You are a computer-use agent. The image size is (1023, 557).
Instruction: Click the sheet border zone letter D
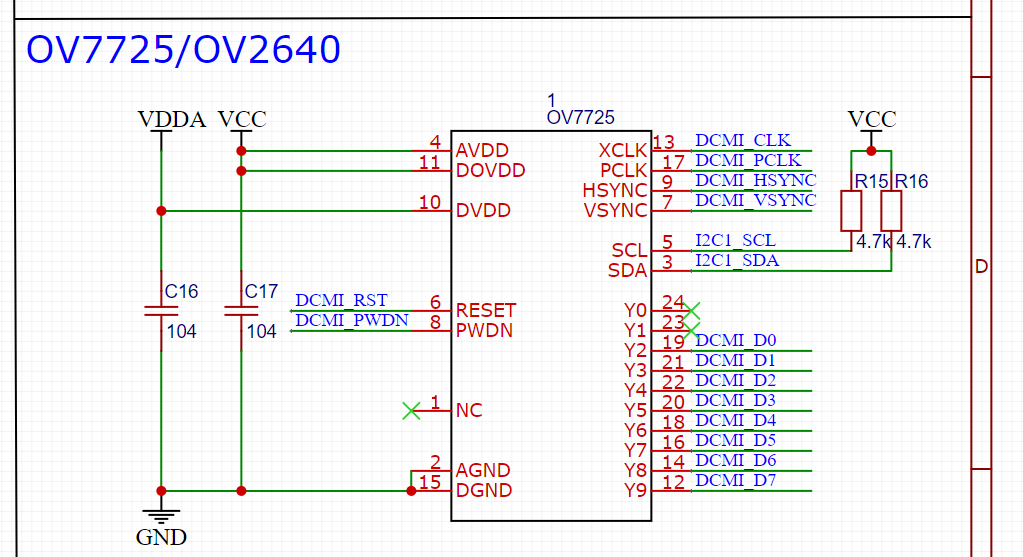coord(981,267)
